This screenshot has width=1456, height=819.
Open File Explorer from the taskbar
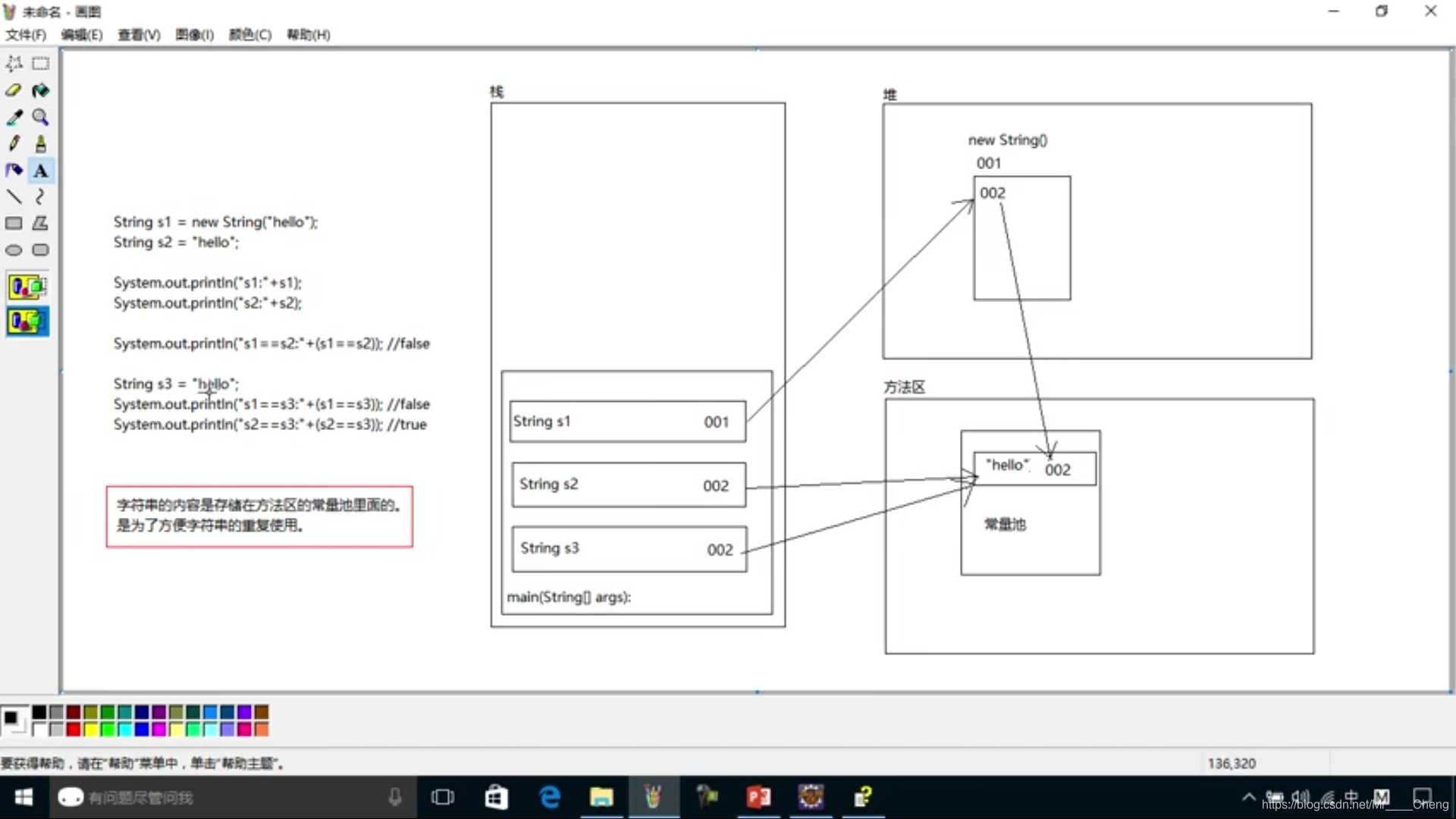point(601,797)
